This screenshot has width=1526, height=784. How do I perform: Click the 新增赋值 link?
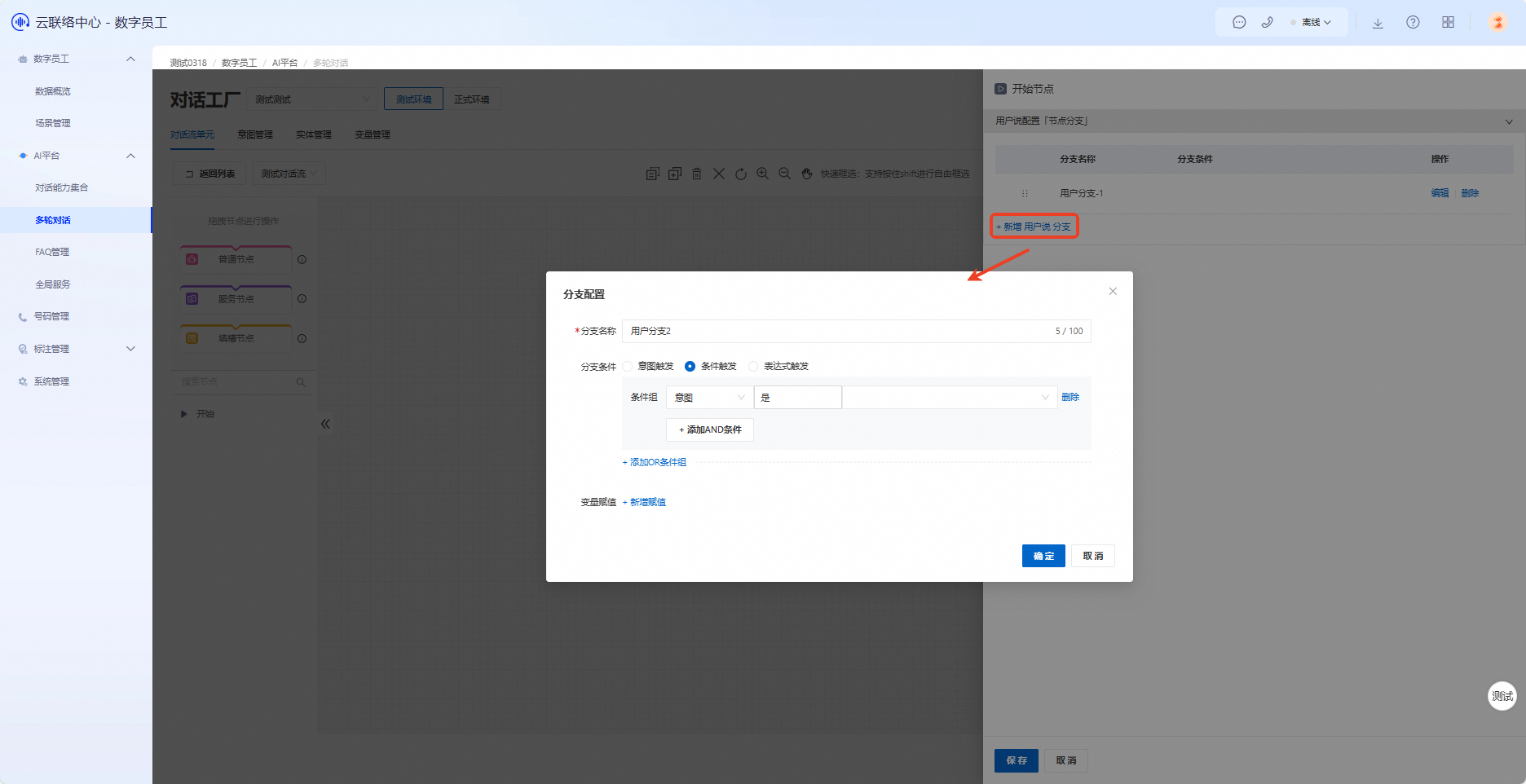(x=644, y=502)
